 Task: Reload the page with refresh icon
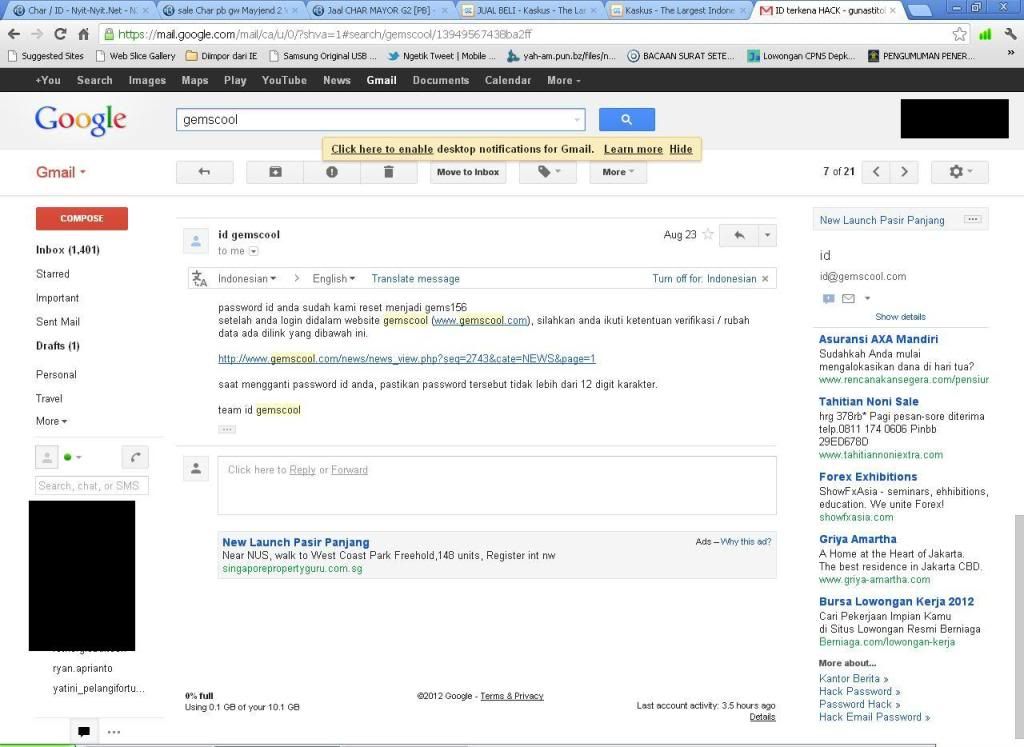coord(60,34)
